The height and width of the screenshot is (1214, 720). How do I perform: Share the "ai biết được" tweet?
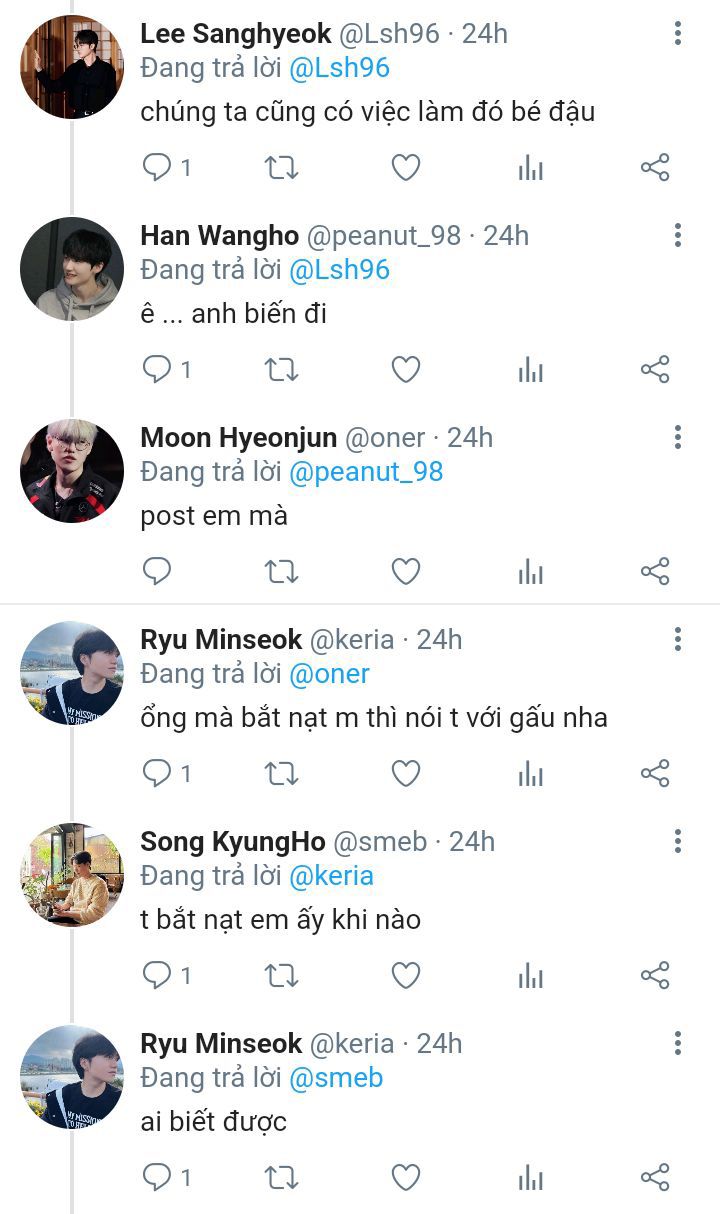click(x=655, y=1178)
